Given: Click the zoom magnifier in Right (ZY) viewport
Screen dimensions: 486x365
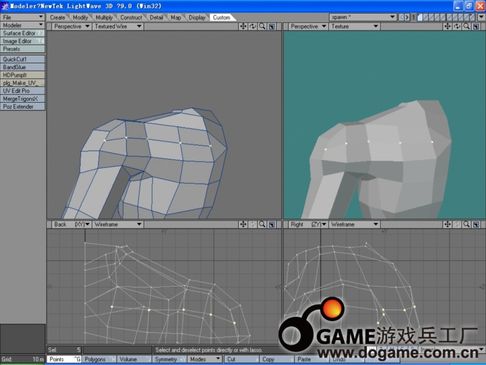Looking at the screenshot, I should (467, 224).
